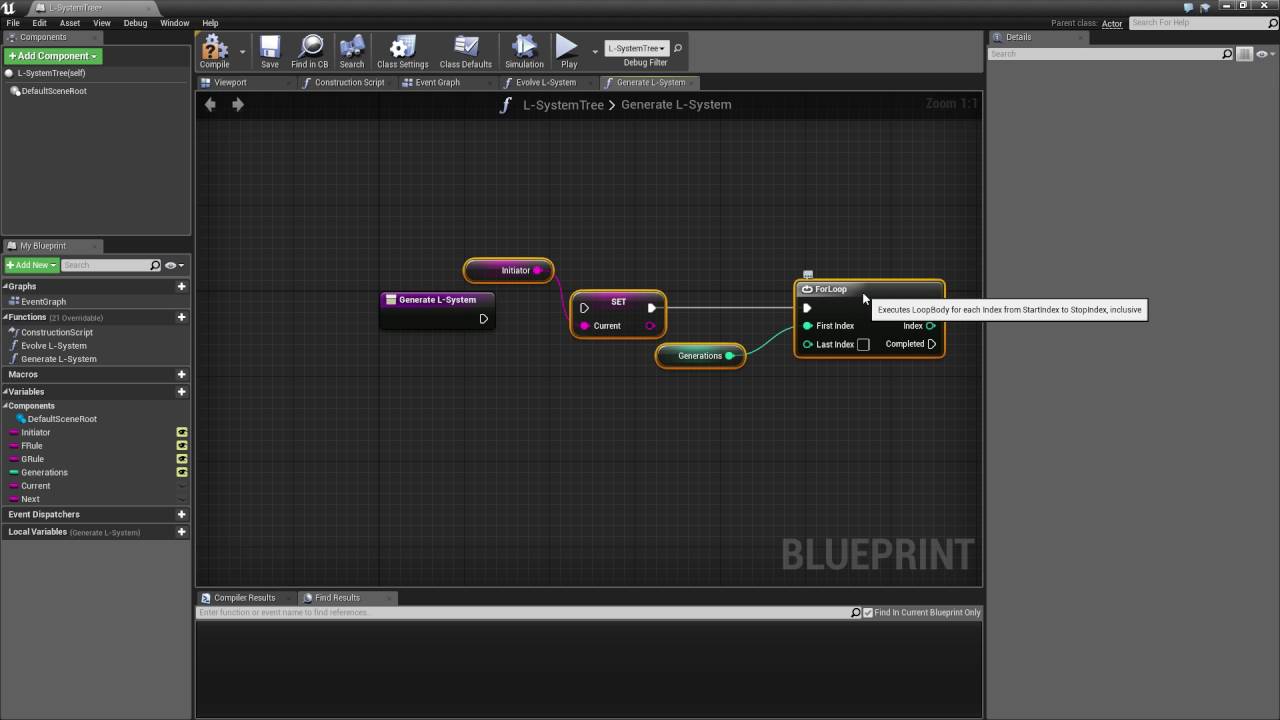Image resolution: width=1280 pixels, height=720 pixels.
Task: Click Find in CB toolbar icon
Action: (x=310, y=52)
